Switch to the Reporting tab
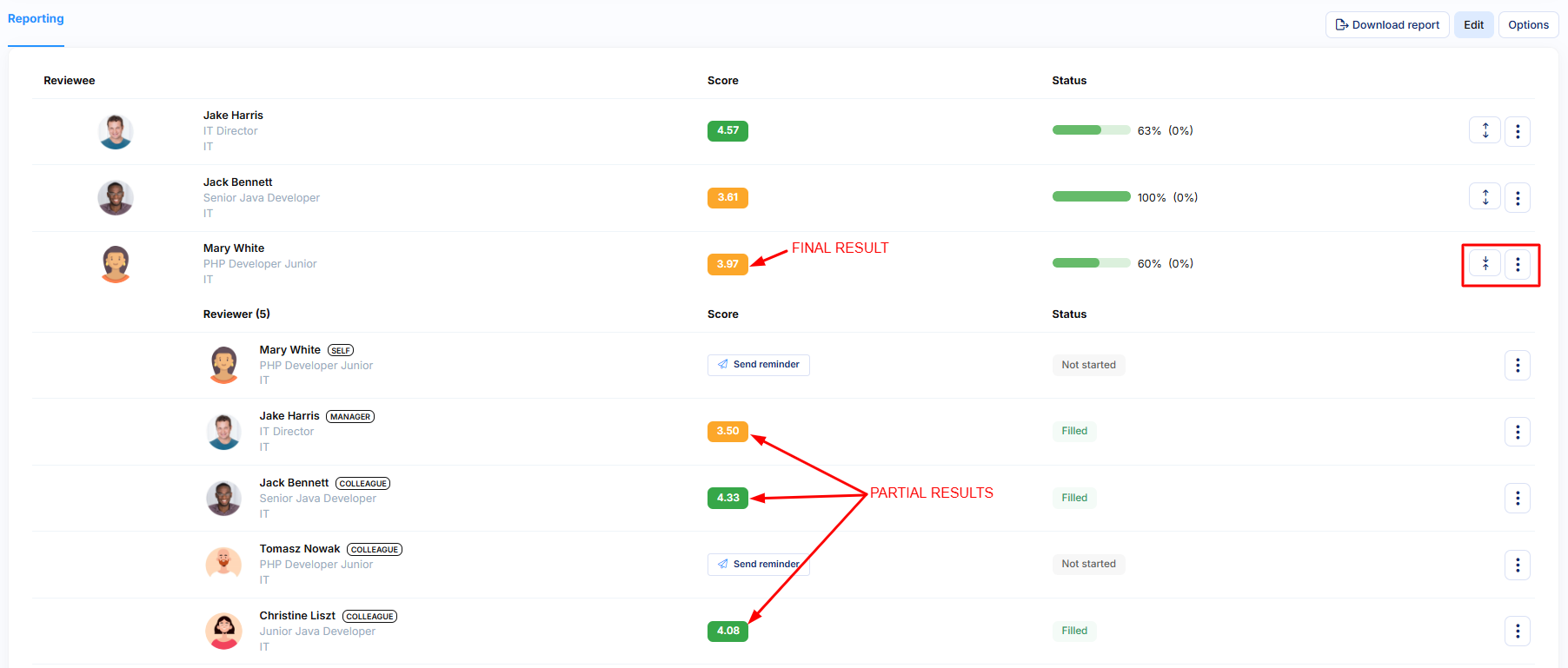 (x=36, y=19)
